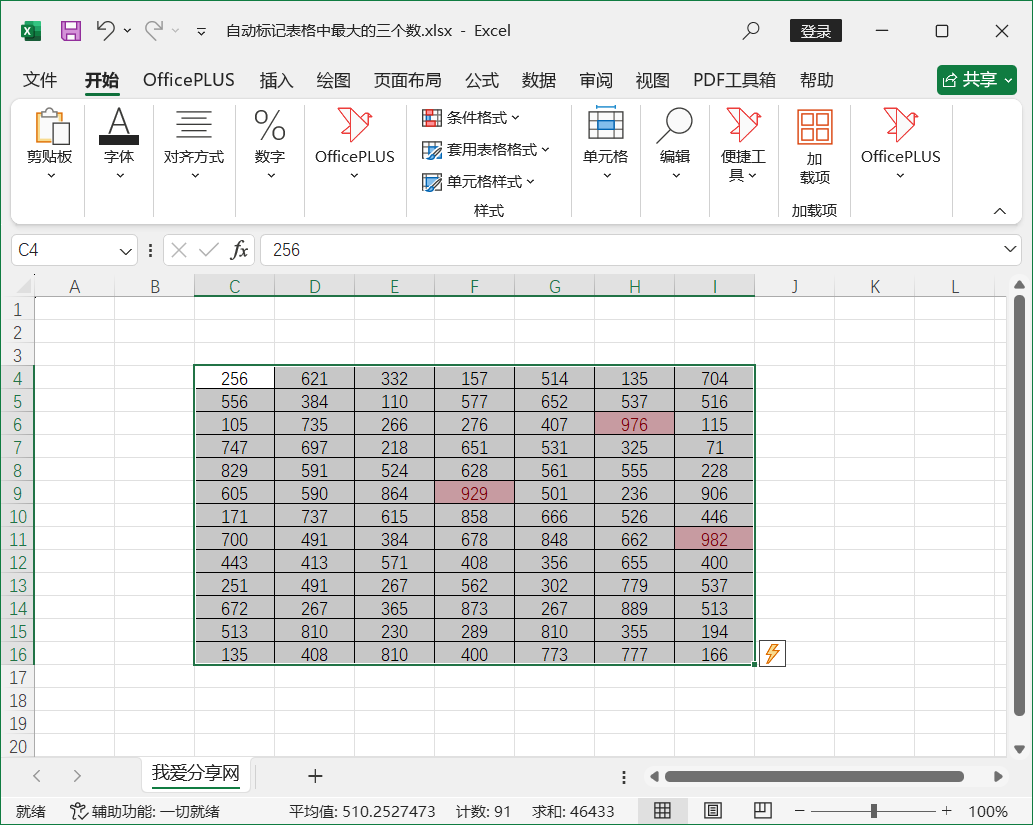Click the Redo arrow icon
This screenshot has height=825, width=1033.
pos(154,30)
